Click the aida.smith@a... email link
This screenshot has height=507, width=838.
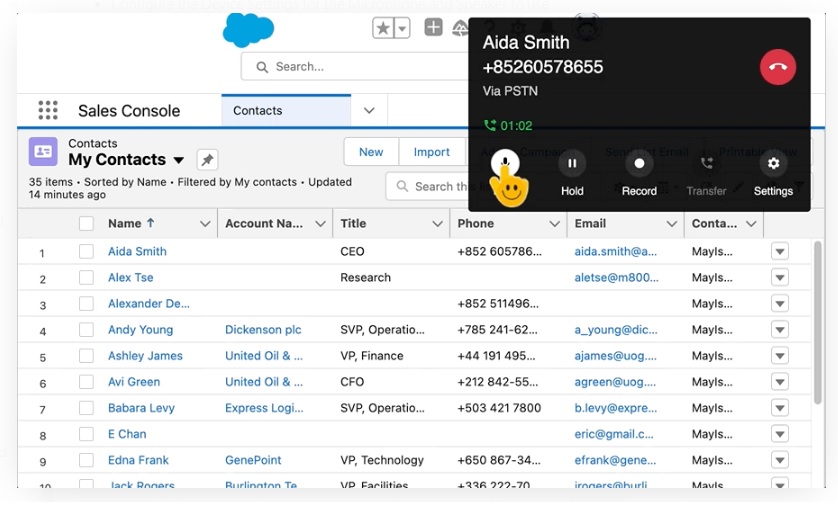[x=616, y=251]
